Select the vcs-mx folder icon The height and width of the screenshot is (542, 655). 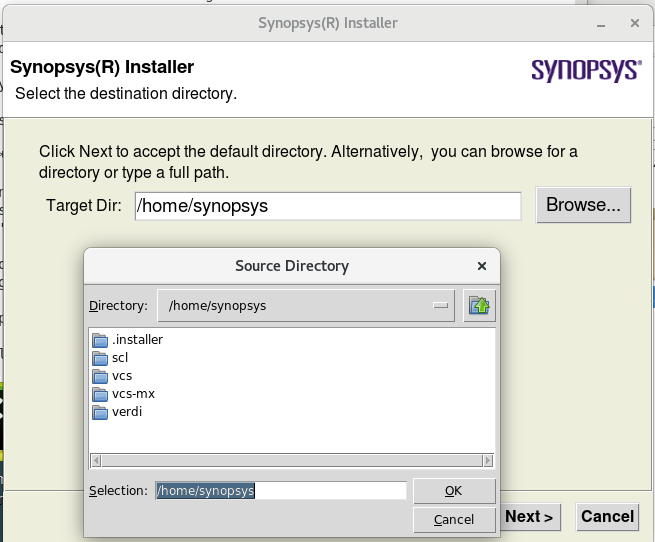tap(100, 394)
